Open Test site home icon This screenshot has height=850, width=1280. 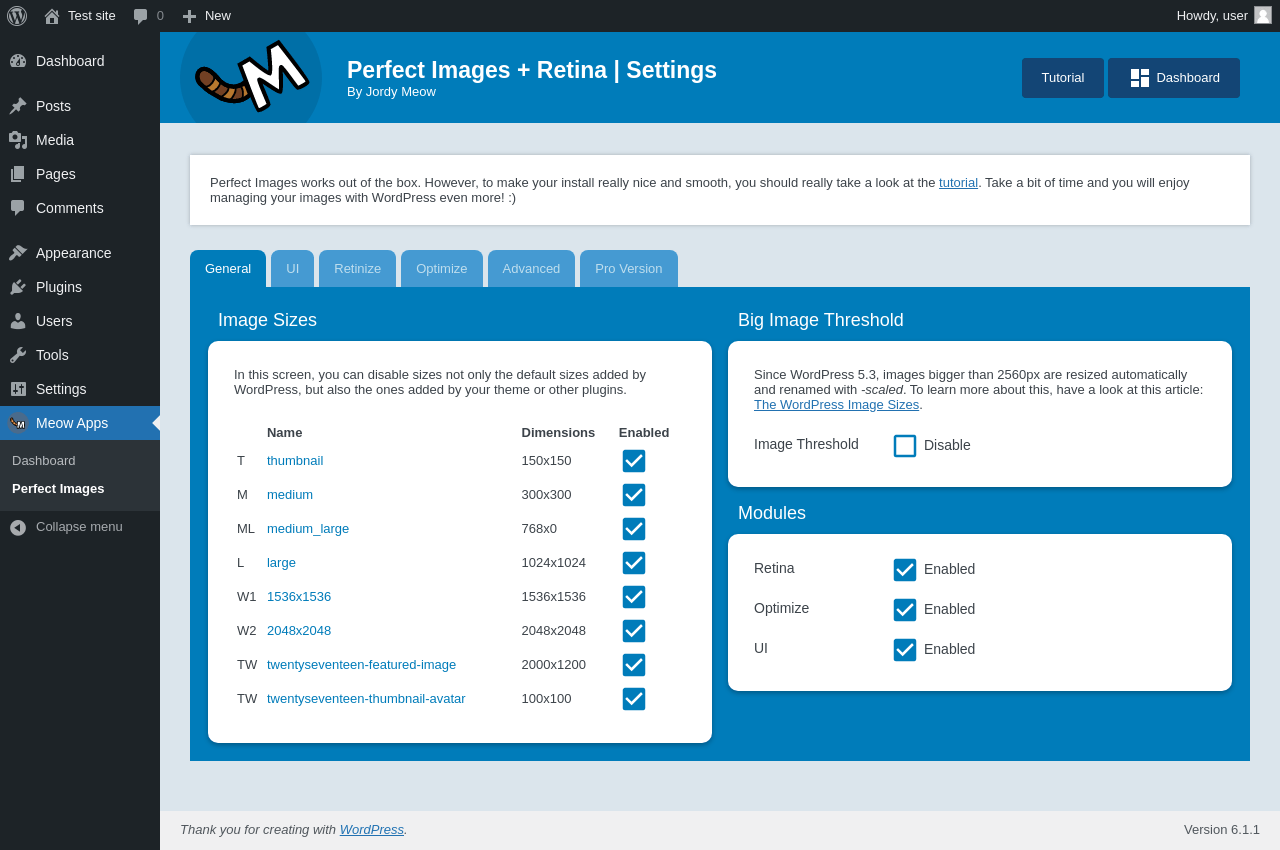coord(52,16)
